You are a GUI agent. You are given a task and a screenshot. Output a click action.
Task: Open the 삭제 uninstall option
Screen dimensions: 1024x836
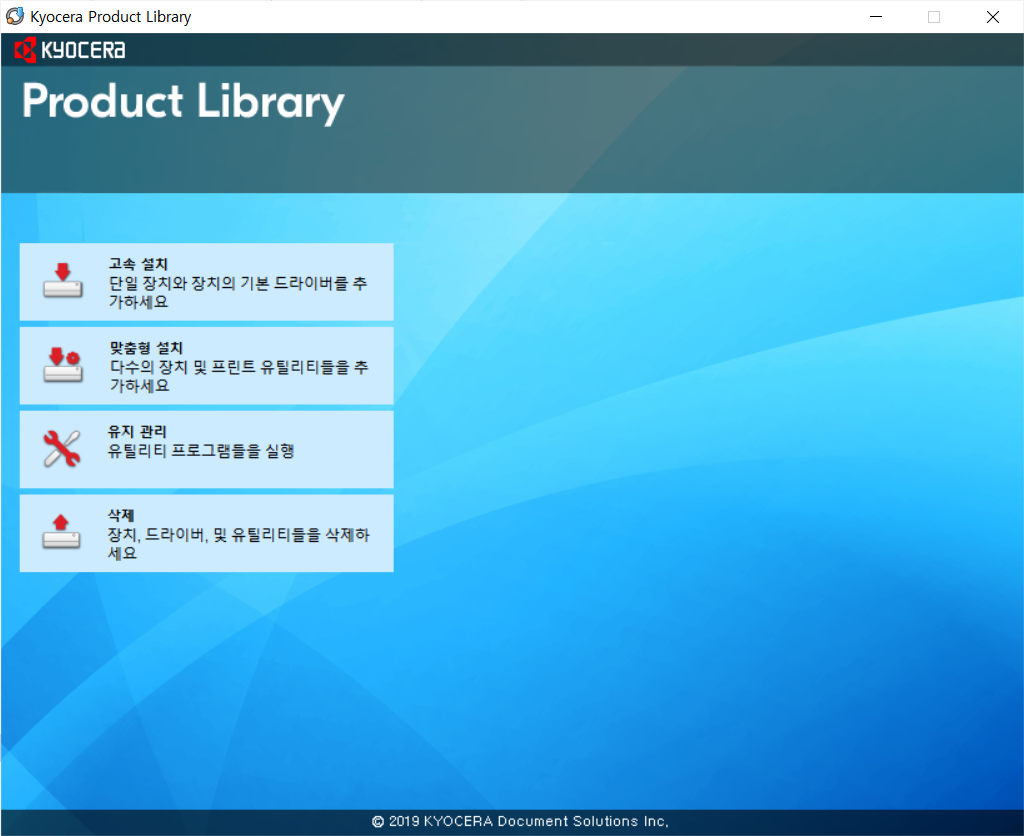[x=206, y=533]
